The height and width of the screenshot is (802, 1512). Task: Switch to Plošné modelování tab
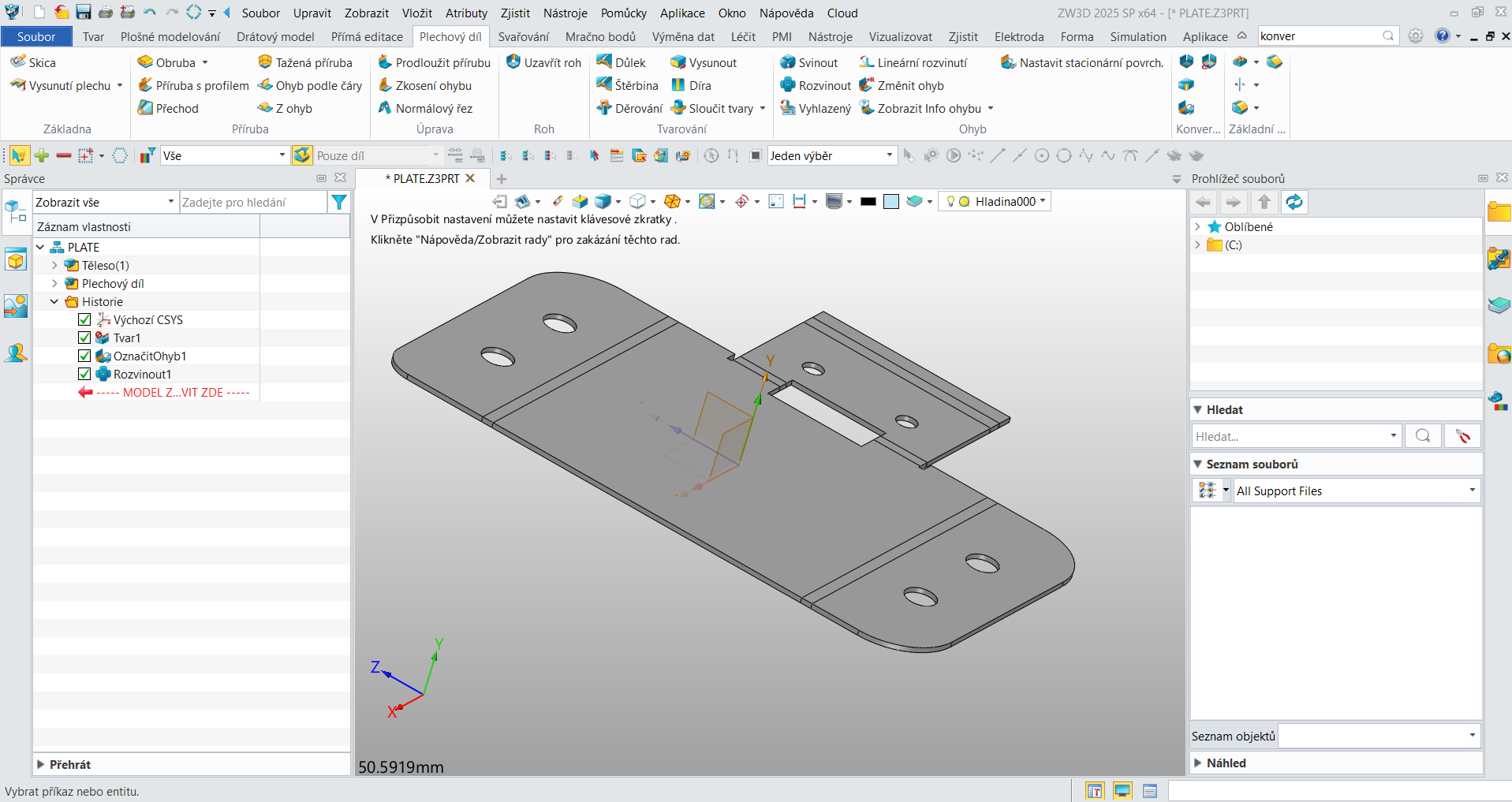(170, 36)
